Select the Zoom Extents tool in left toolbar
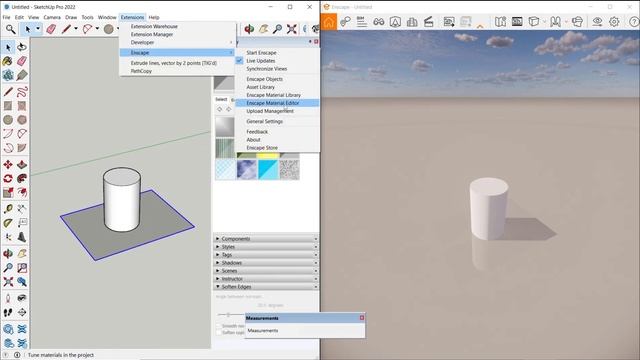Viewport: 640px width, 360px height. pyautogui.click(x=8, y=282)
